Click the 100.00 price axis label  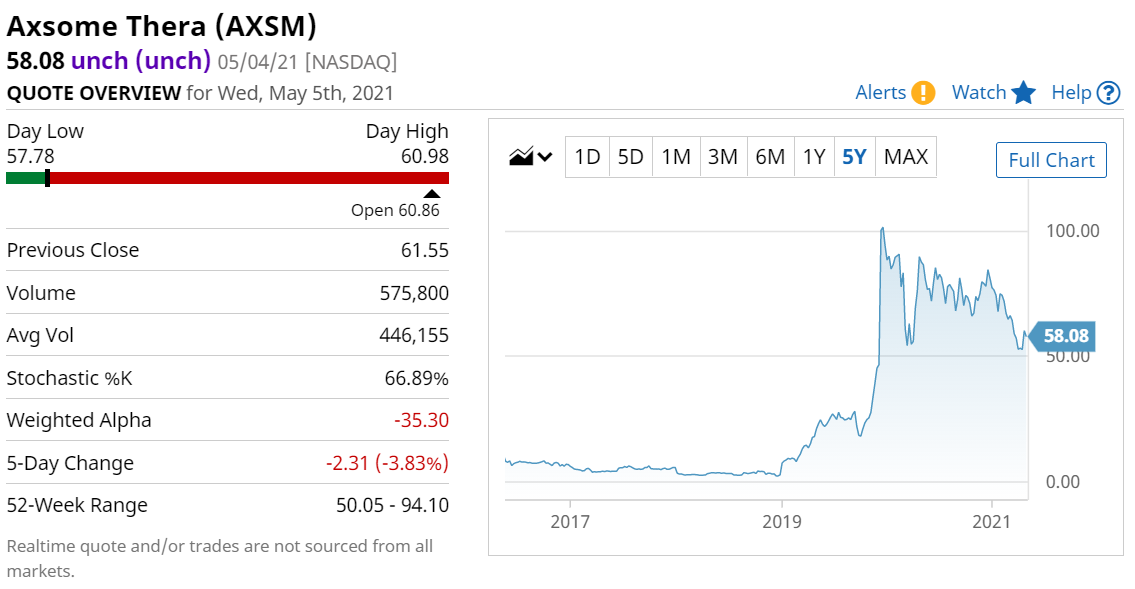(1073, 231)
